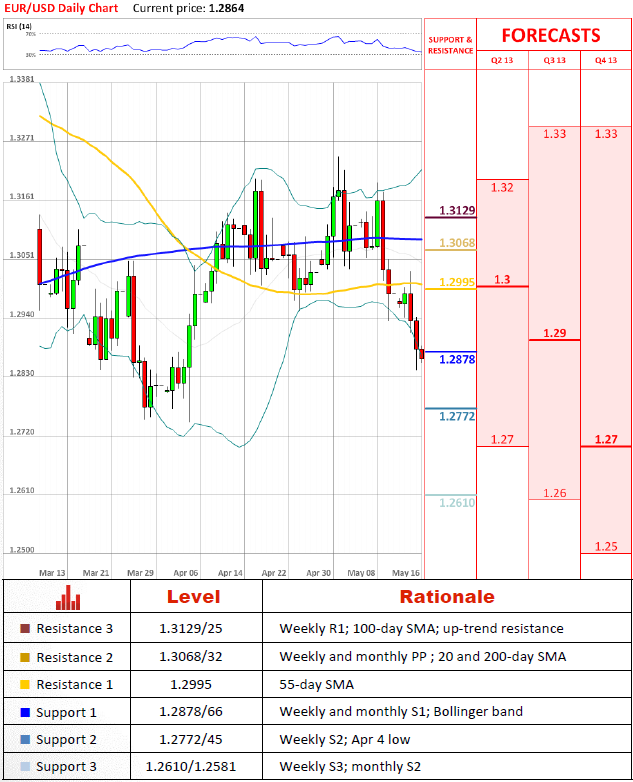Click the Resistance 2 row label
This screenshot has height=782, width=633.
coord(75,657)
